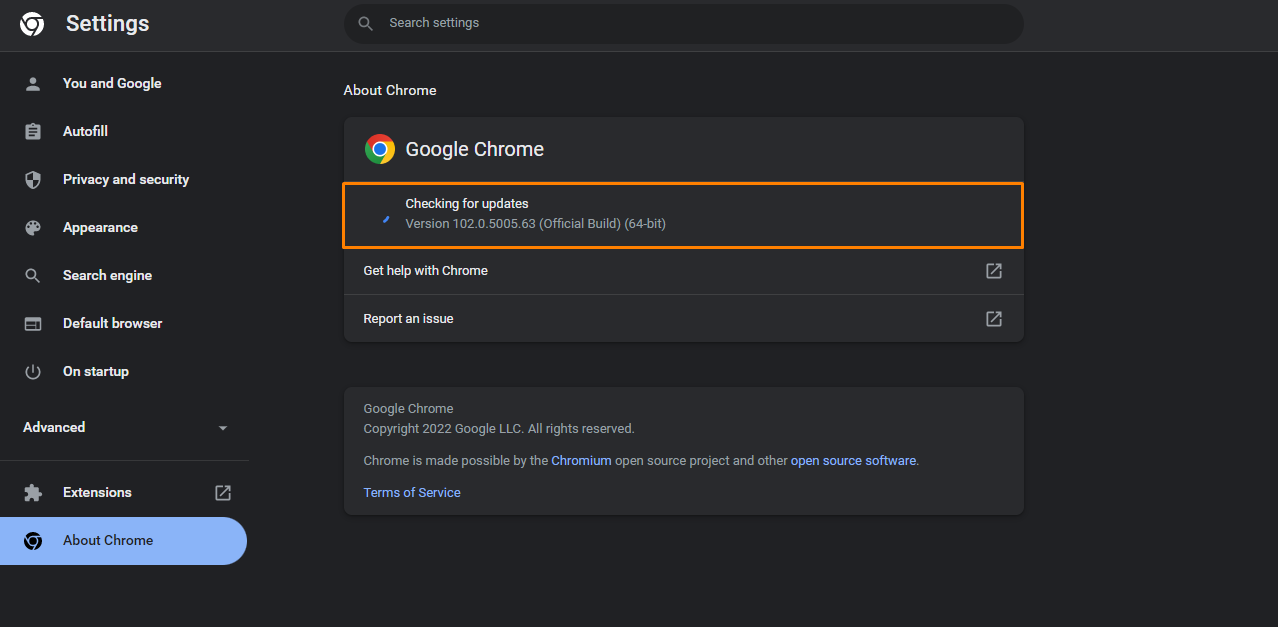Image resolution: width=1278 pixels, height=627 pixels.
Task: Click the magnifier icon in search bar
Action: (366, 23)
